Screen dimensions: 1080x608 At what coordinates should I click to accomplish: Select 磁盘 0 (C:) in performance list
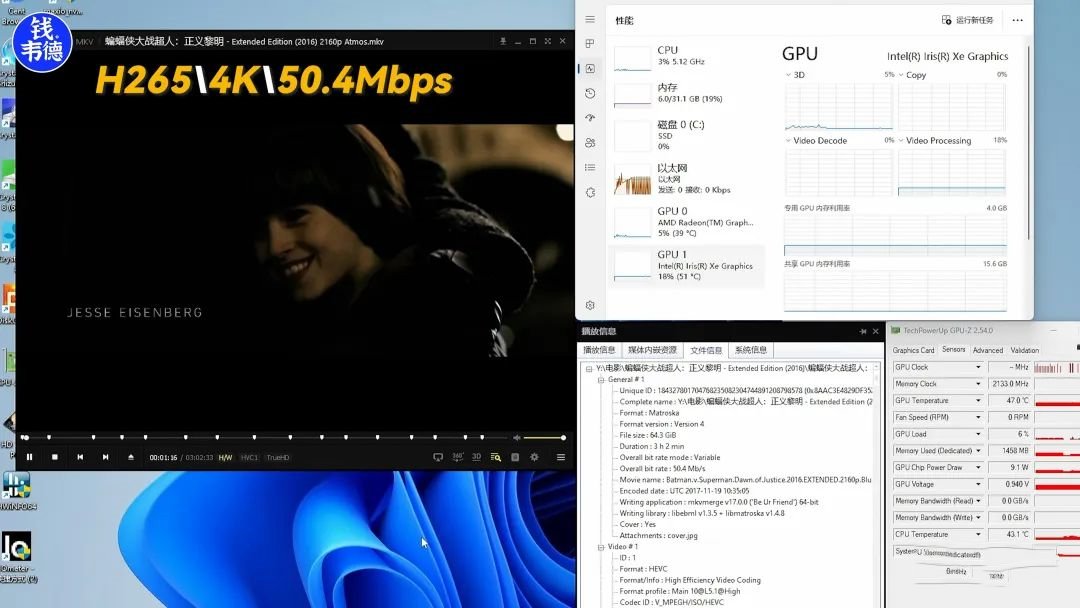click(x=687, y=135)
